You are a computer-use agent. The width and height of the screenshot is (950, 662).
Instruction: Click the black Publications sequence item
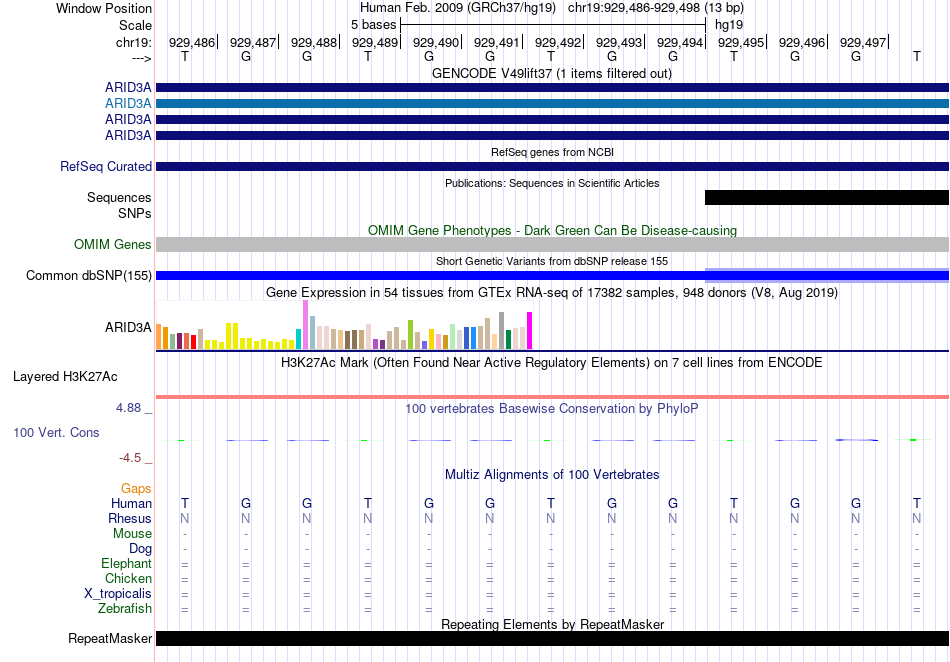click(827, 197)
